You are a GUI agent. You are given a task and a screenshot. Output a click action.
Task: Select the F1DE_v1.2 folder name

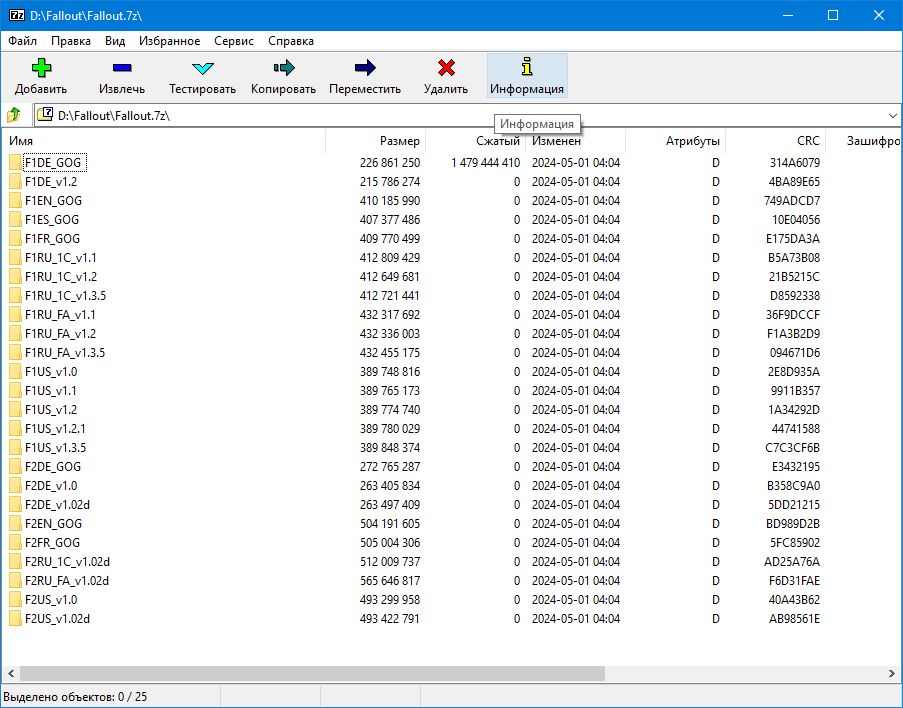51,181
